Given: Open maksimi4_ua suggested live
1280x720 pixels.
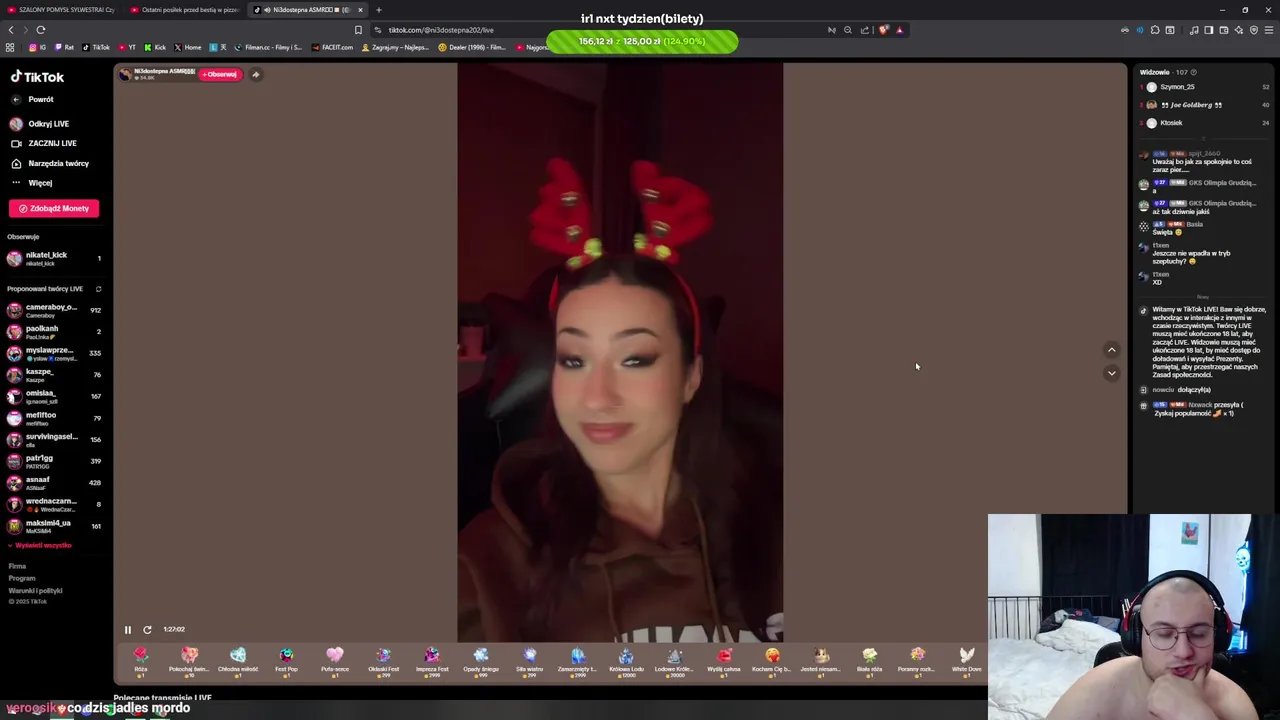Looking at the screenshot, I should (54, 526).
